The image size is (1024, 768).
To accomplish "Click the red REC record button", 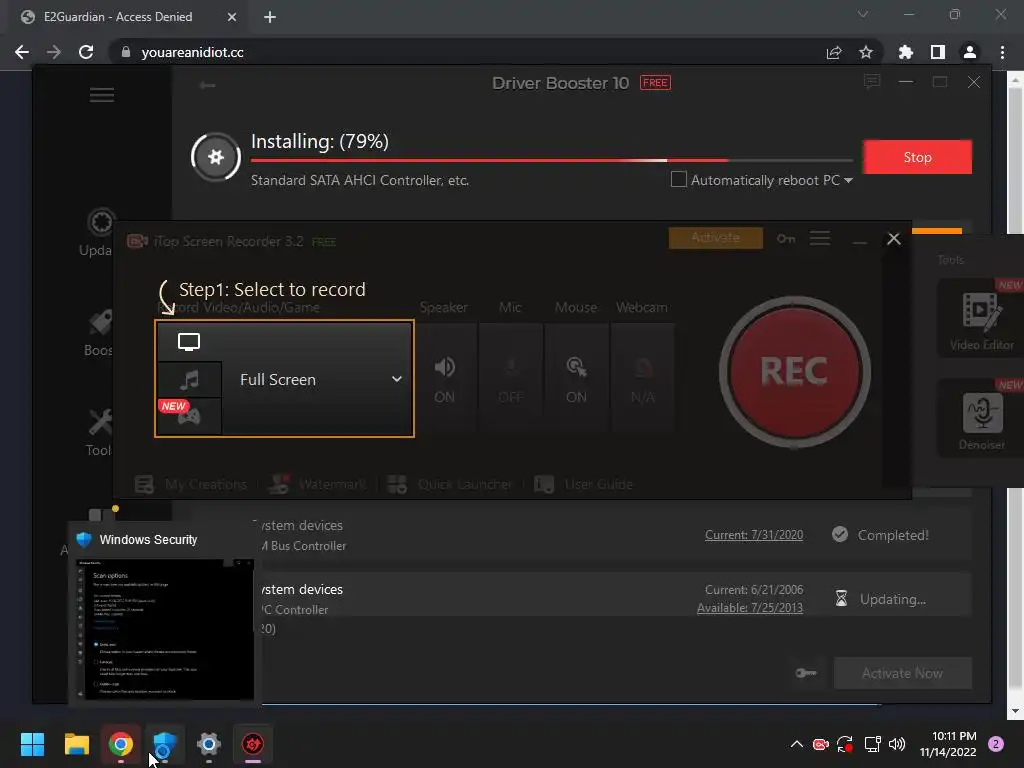I will (x=794, y=372).
